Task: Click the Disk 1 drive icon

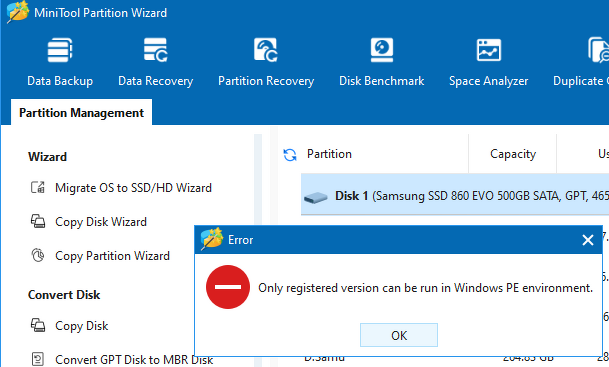Action: [315, 198]
